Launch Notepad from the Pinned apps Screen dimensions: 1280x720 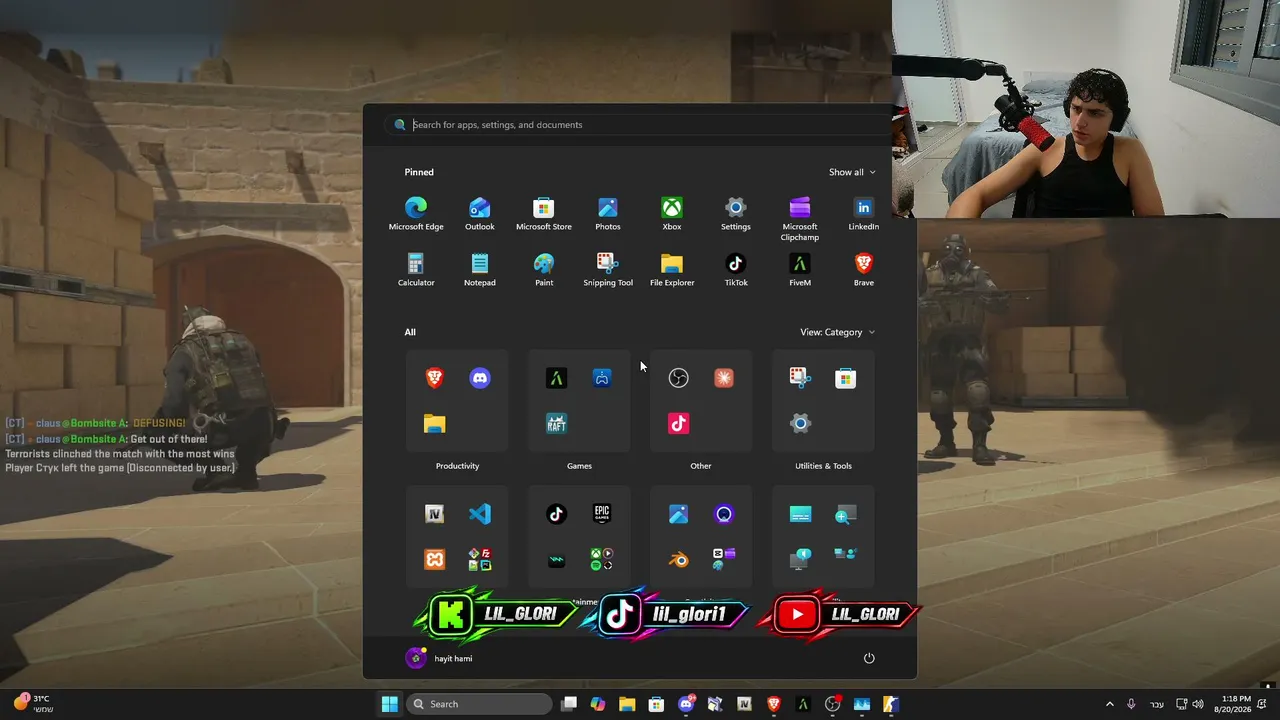tap(480, 269)
